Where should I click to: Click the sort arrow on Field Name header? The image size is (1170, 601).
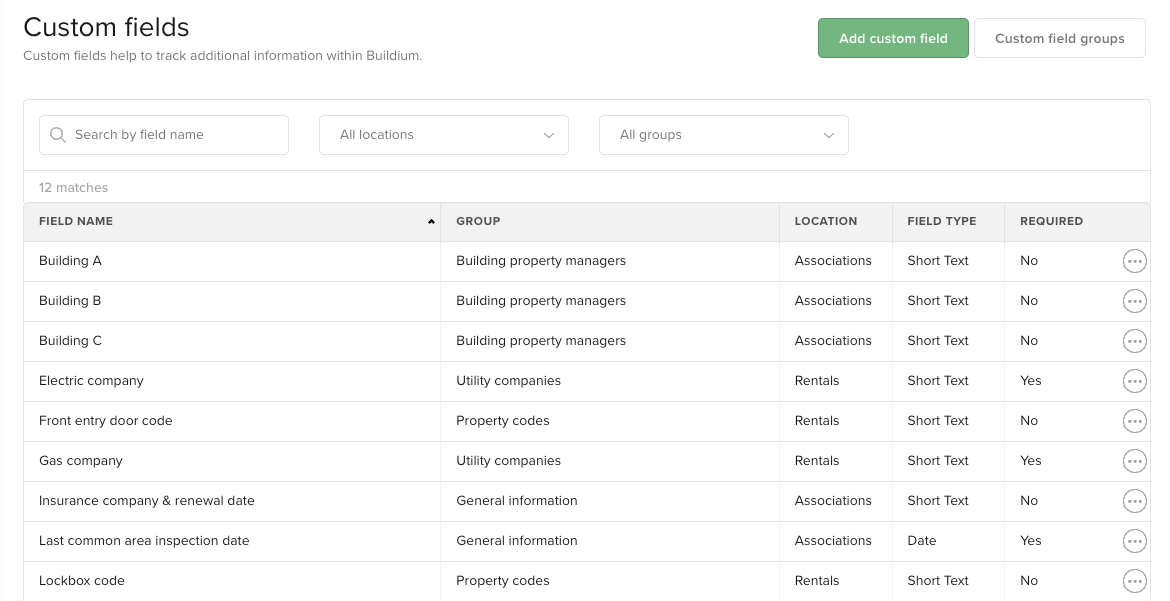pos(431,221)
